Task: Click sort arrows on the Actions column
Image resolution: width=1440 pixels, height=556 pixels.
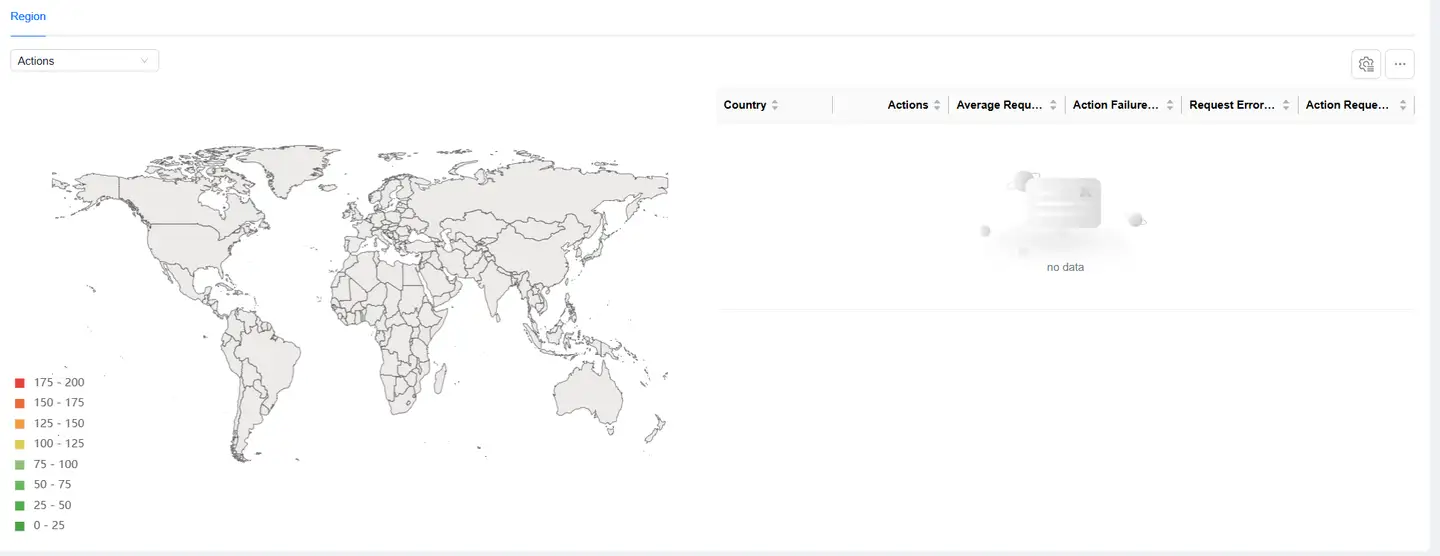Action: 937,105
